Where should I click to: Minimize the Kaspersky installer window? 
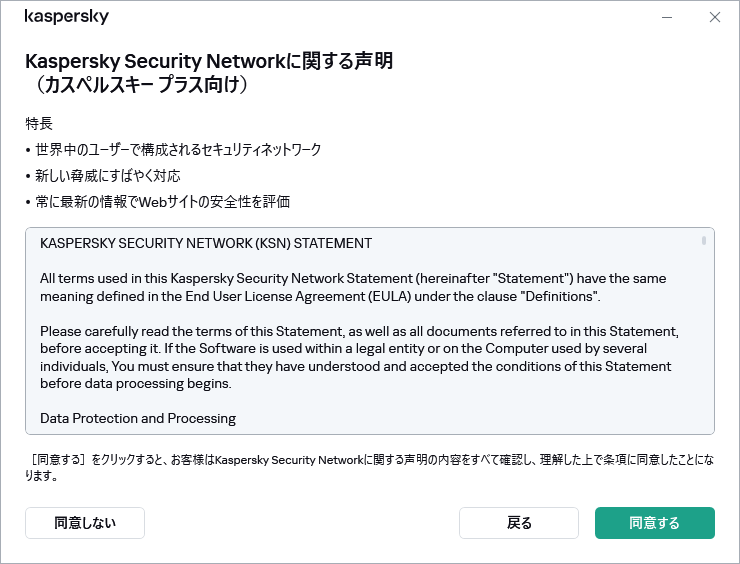pyautogui.click(x=666, y=17)
